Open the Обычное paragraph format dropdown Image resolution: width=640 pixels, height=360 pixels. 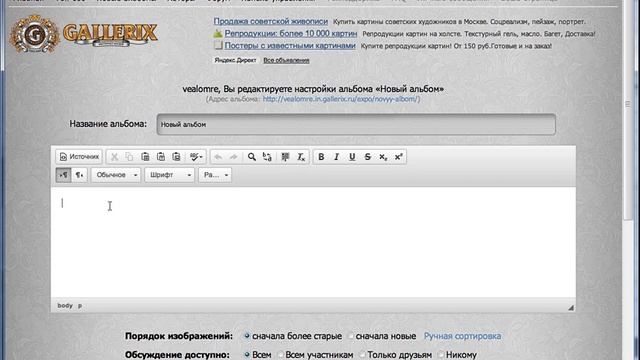tap(116, 175)
